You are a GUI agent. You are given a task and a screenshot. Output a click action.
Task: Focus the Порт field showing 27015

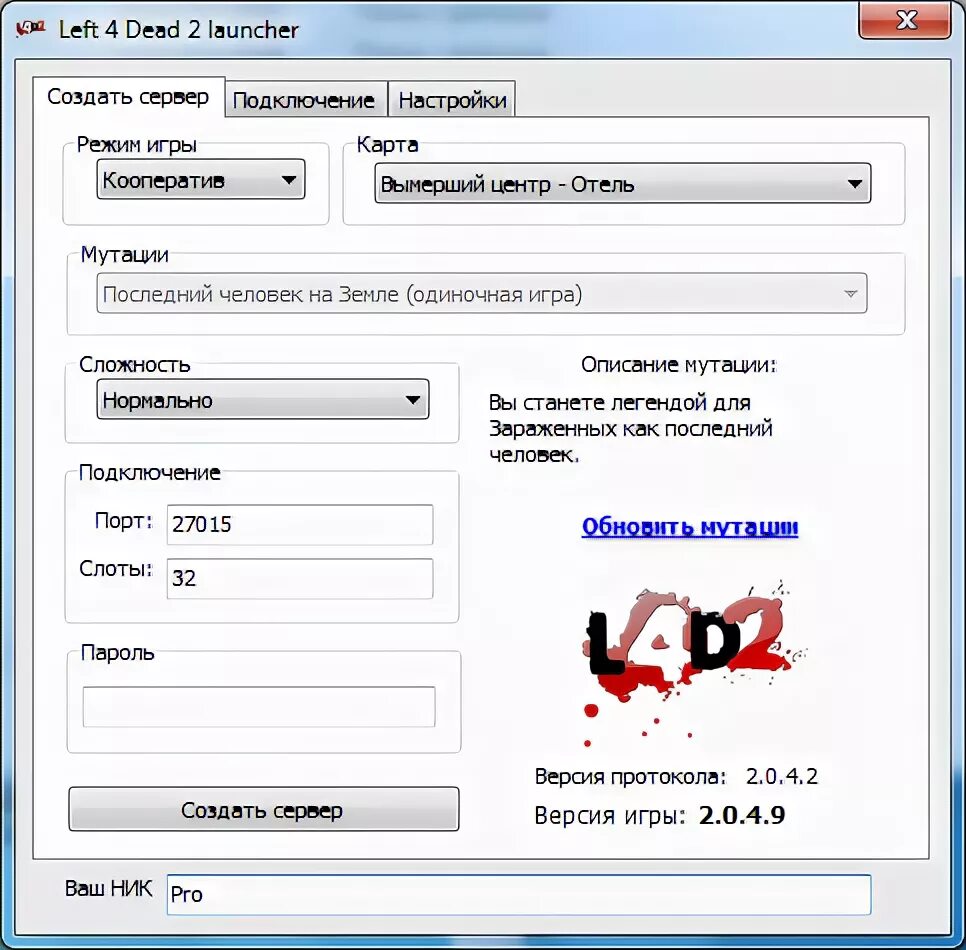tap(298, 524)
